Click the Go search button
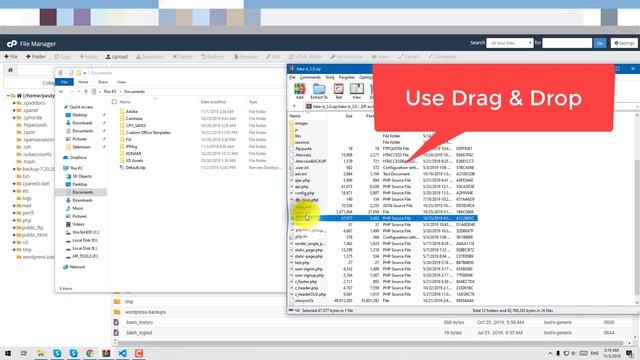The height and width of the screenshot is (360, 640). (x=600, y=43)
